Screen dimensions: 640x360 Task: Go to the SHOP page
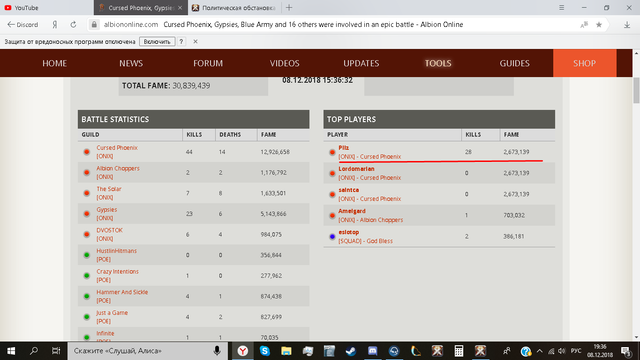click(x=584, y=63)
